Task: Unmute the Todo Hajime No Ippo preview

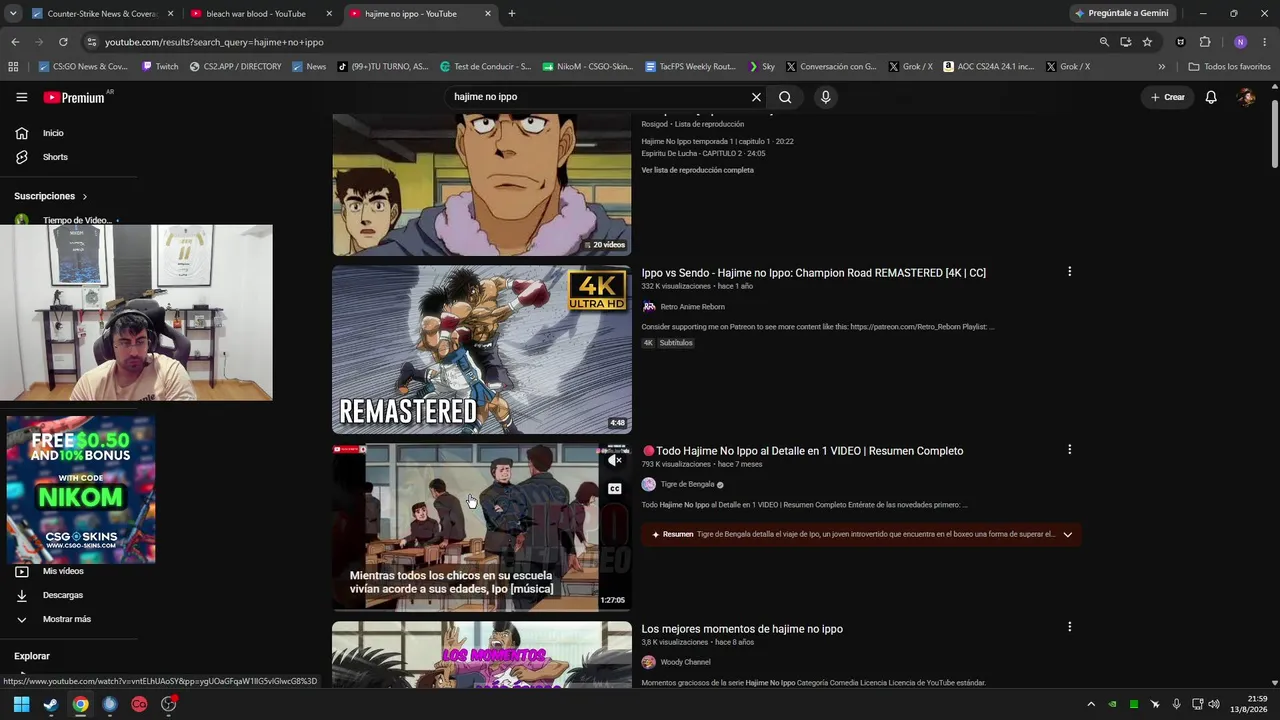Action: pos(614,461)
